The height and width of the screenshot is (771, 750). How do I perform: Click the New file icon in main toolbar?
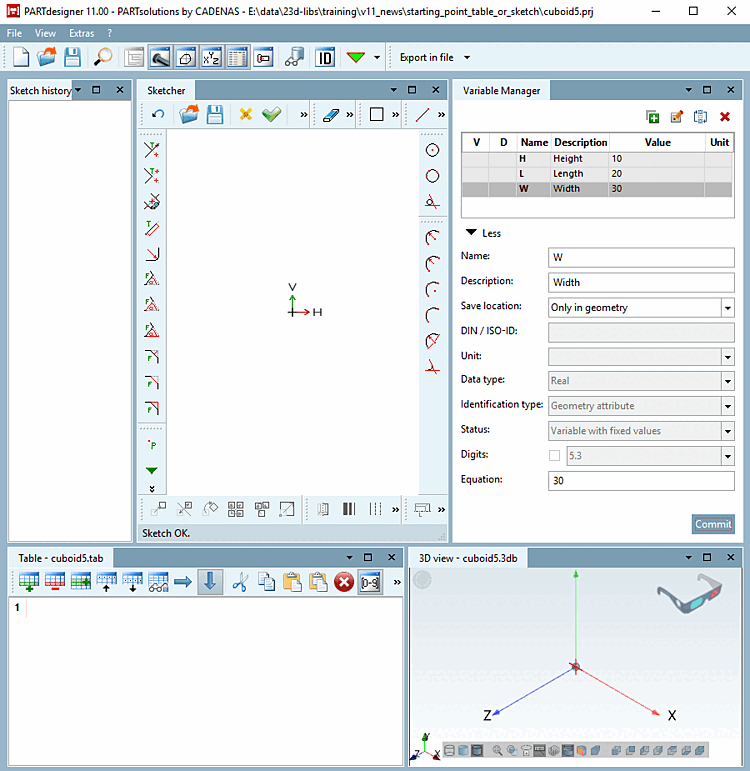pyautogui.click(x=21, y=58)
